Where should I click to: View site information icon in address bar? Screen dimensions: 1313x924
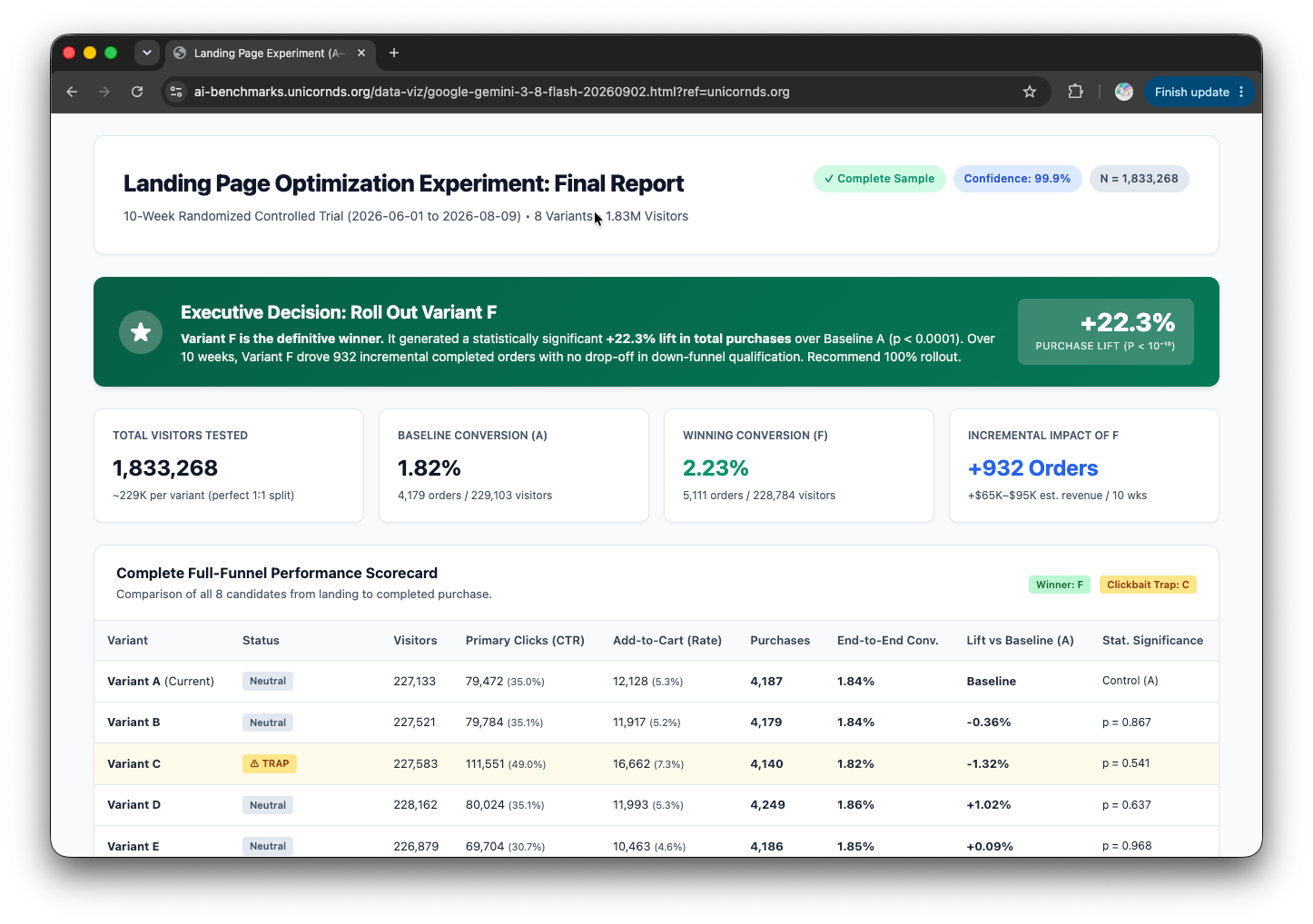point(177,92)
